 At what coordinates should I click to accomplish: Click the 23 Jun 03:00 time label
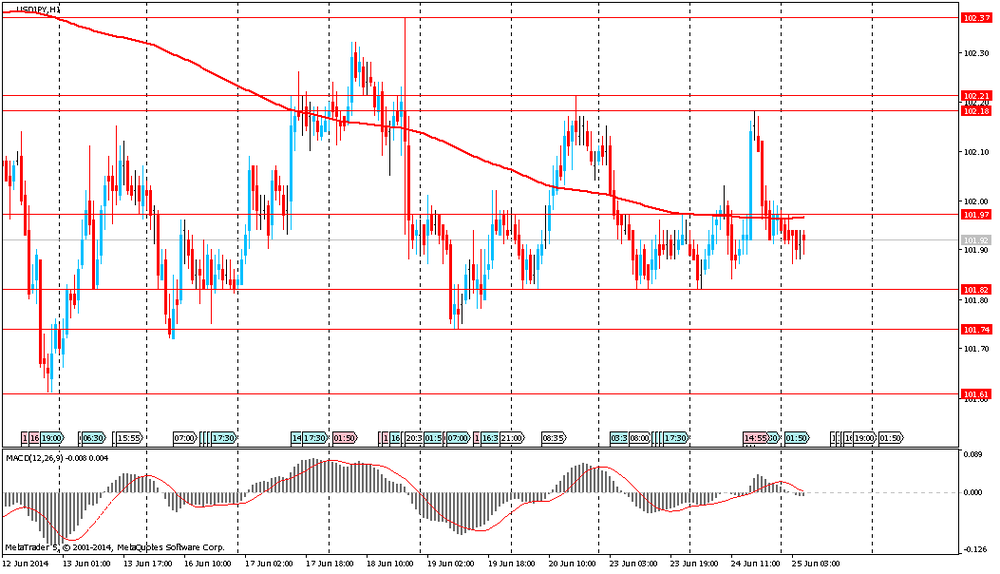pyautogui.click(x=633, y=564)
